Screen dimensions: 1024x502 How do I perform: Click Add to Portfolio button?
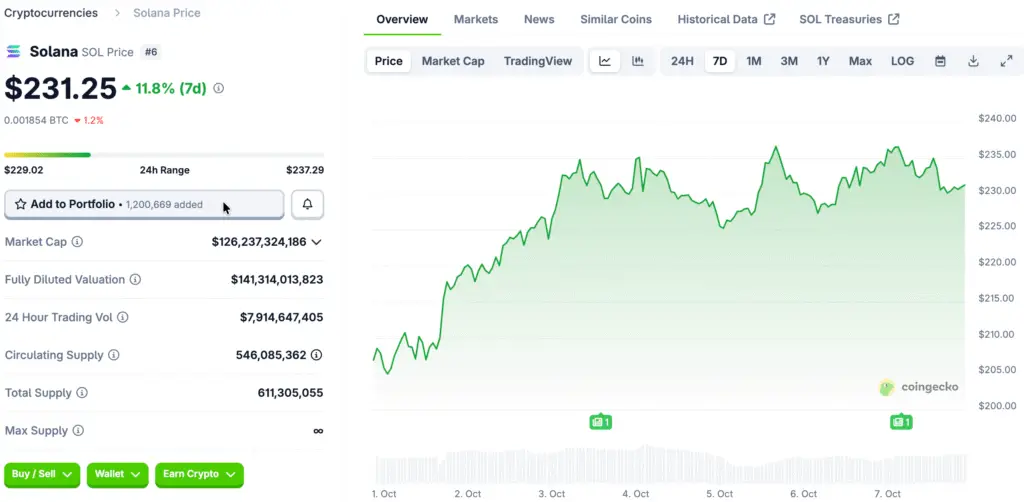[x=144, y=204]
